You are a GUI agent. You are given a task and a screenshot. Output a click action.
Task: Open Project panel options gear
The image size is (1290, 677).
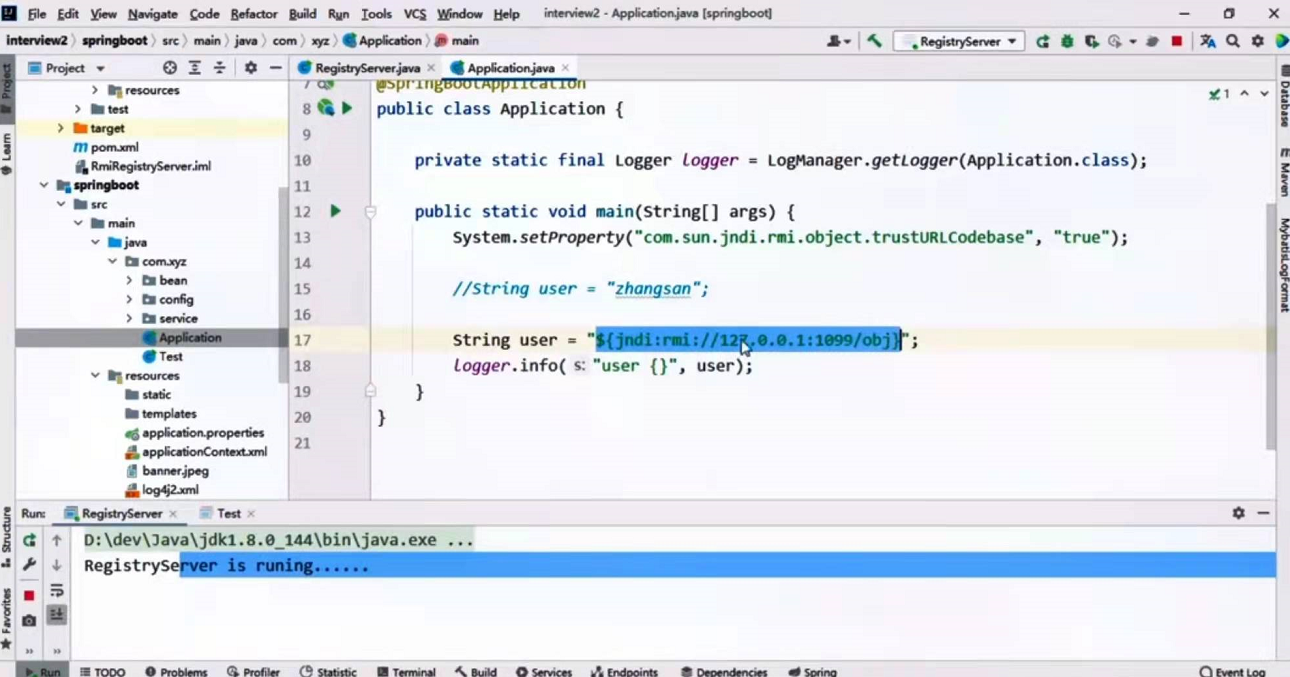(250, 68)
